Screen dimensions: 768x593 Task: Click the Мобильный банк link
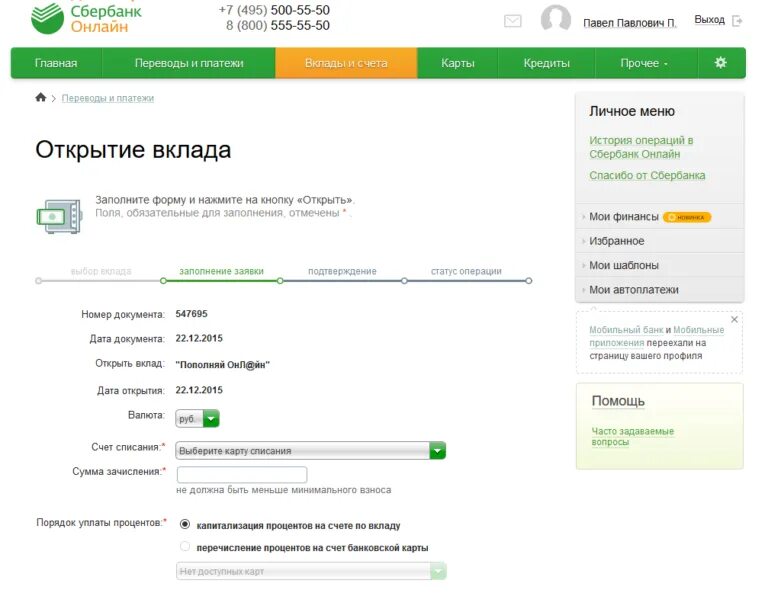point(626,330)
